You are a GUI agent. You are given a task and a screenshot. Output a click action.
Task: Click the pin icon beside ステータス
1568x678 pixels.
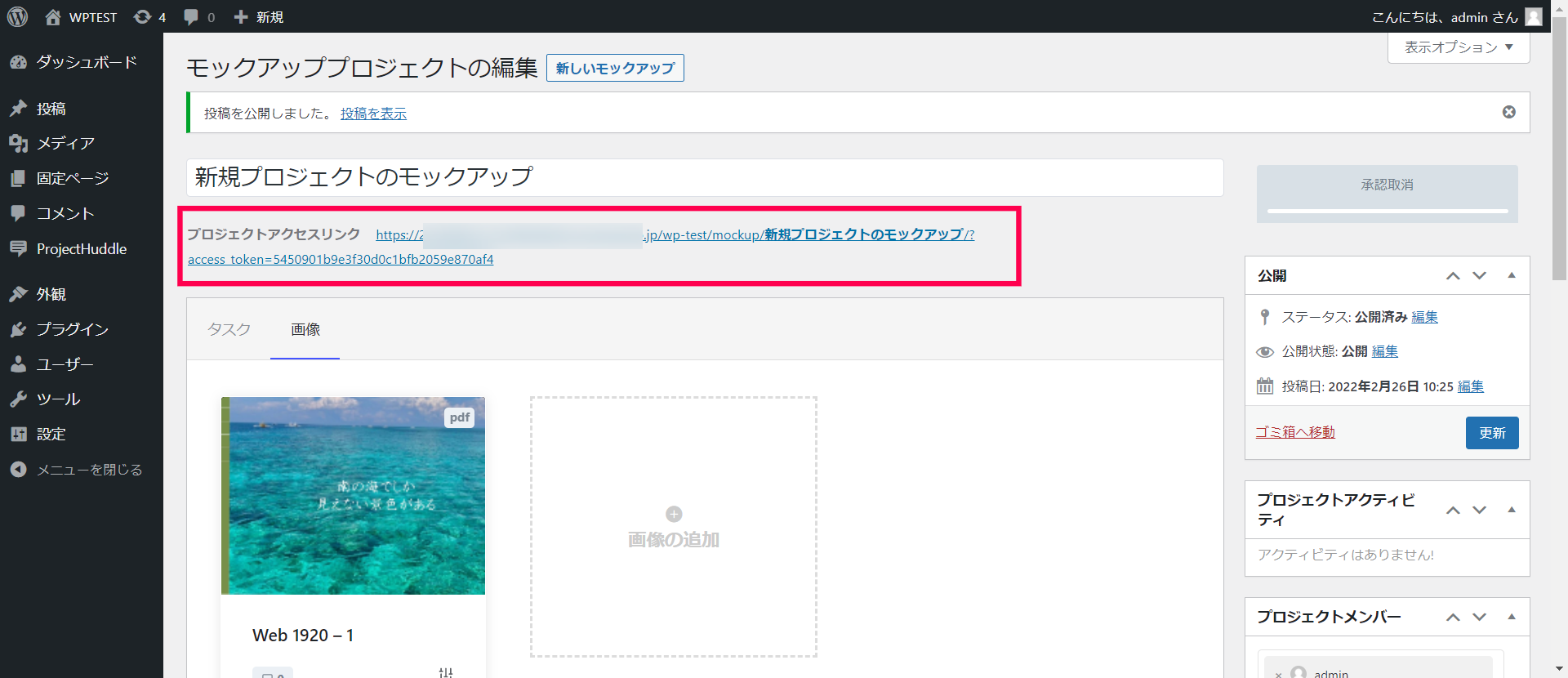tap(1265, 316)
